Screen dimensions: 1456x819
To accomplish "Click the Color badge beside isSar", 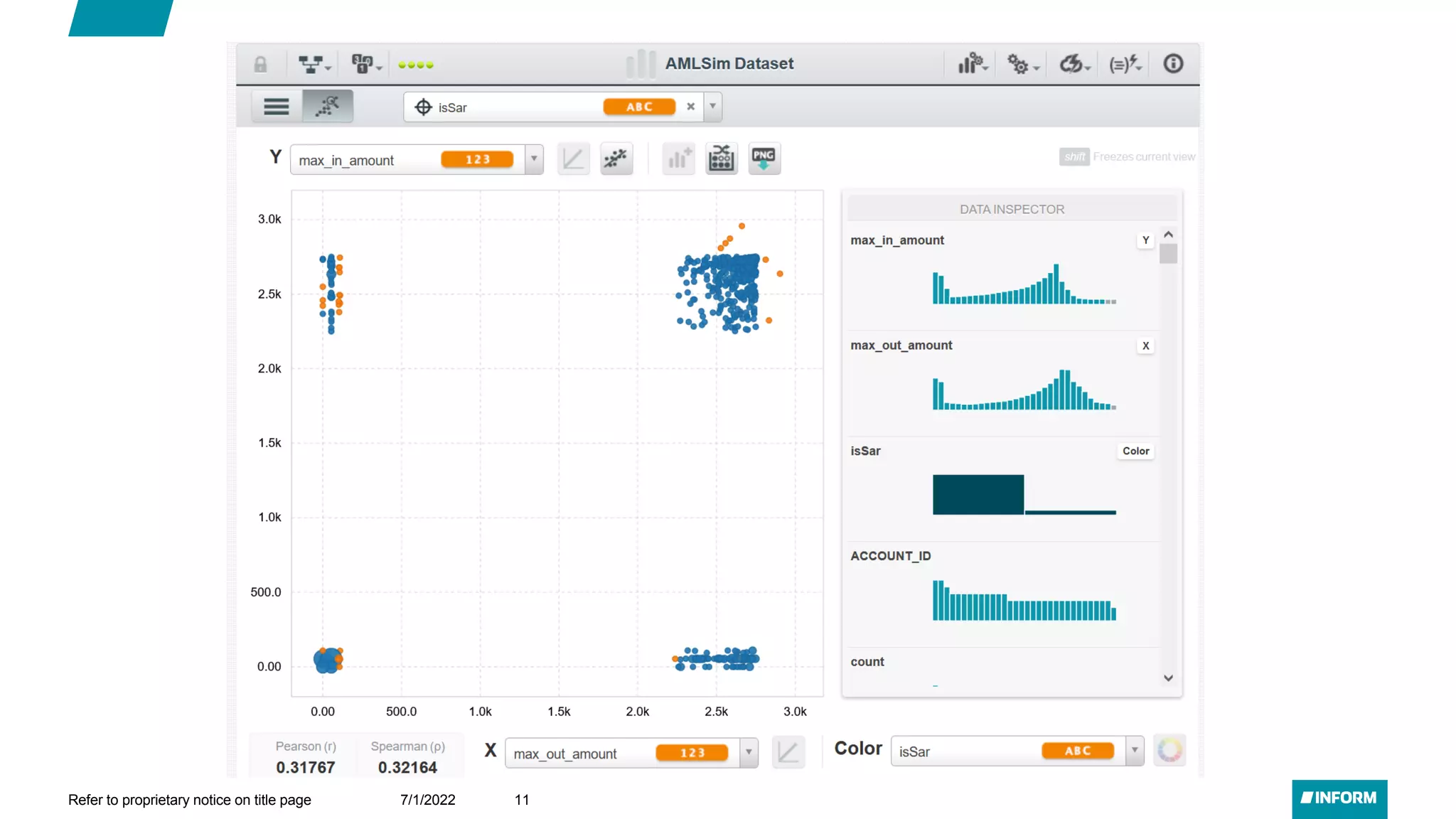I will click(1135, 451).
